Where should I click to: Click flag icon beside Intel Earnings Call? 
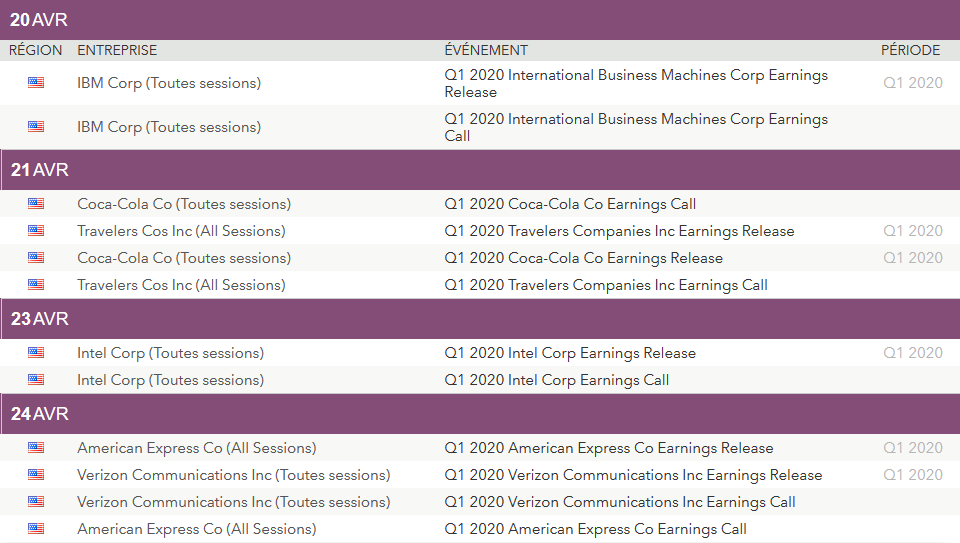point(36,380)
